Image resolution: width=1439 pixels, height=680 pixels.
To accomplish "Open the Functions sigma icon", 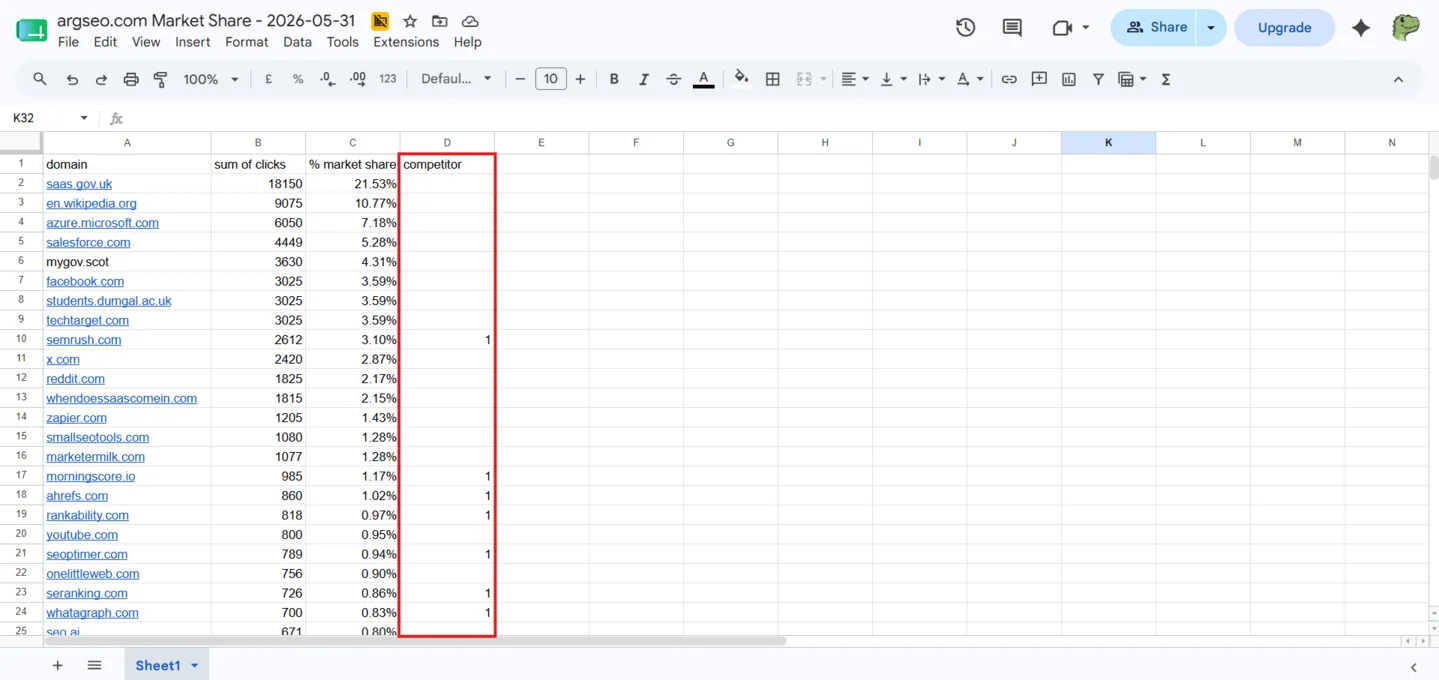I will point(1166,79).
